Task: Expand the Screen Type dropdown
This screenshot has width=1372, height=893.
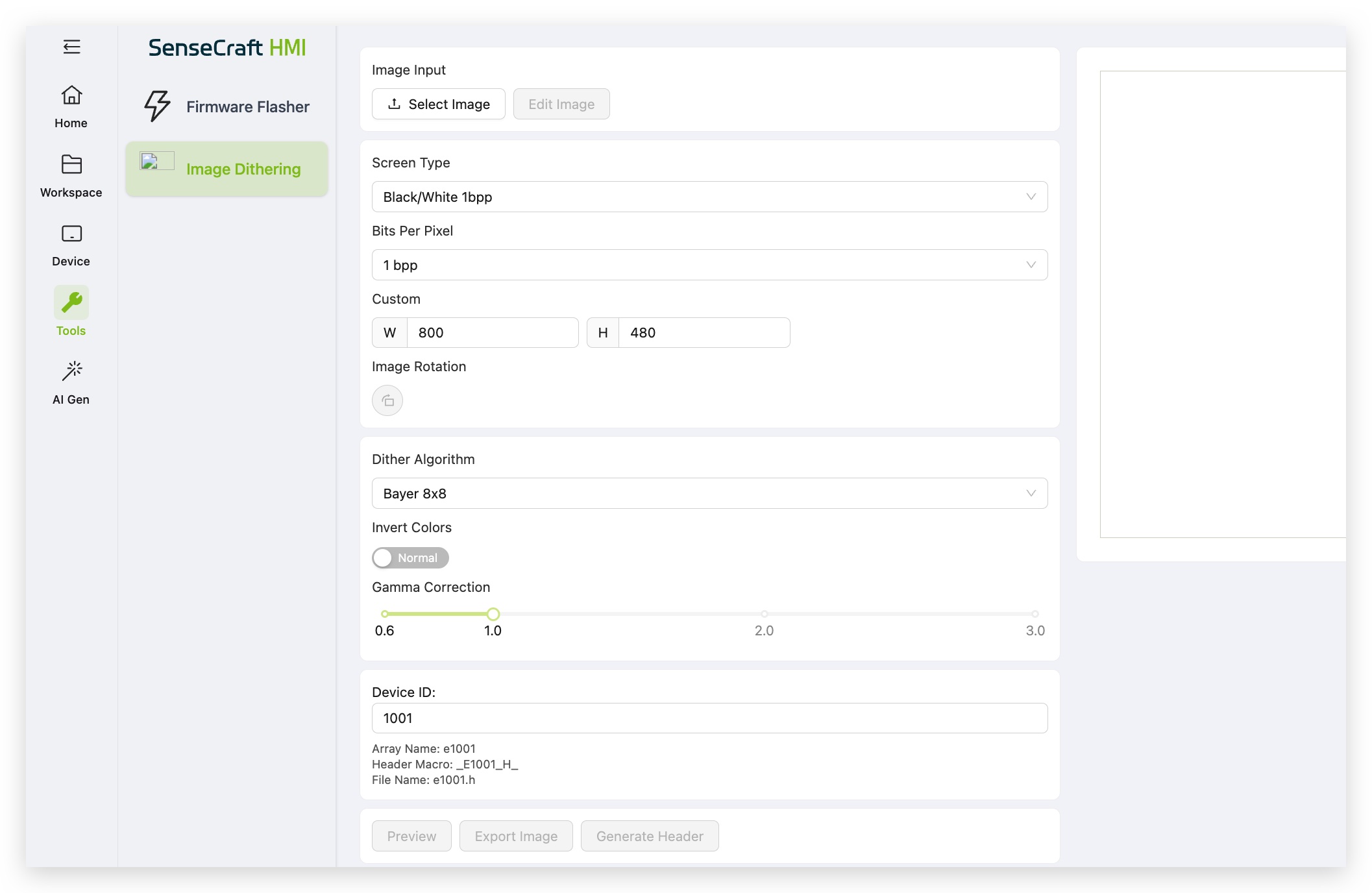Action: point(709,197)
